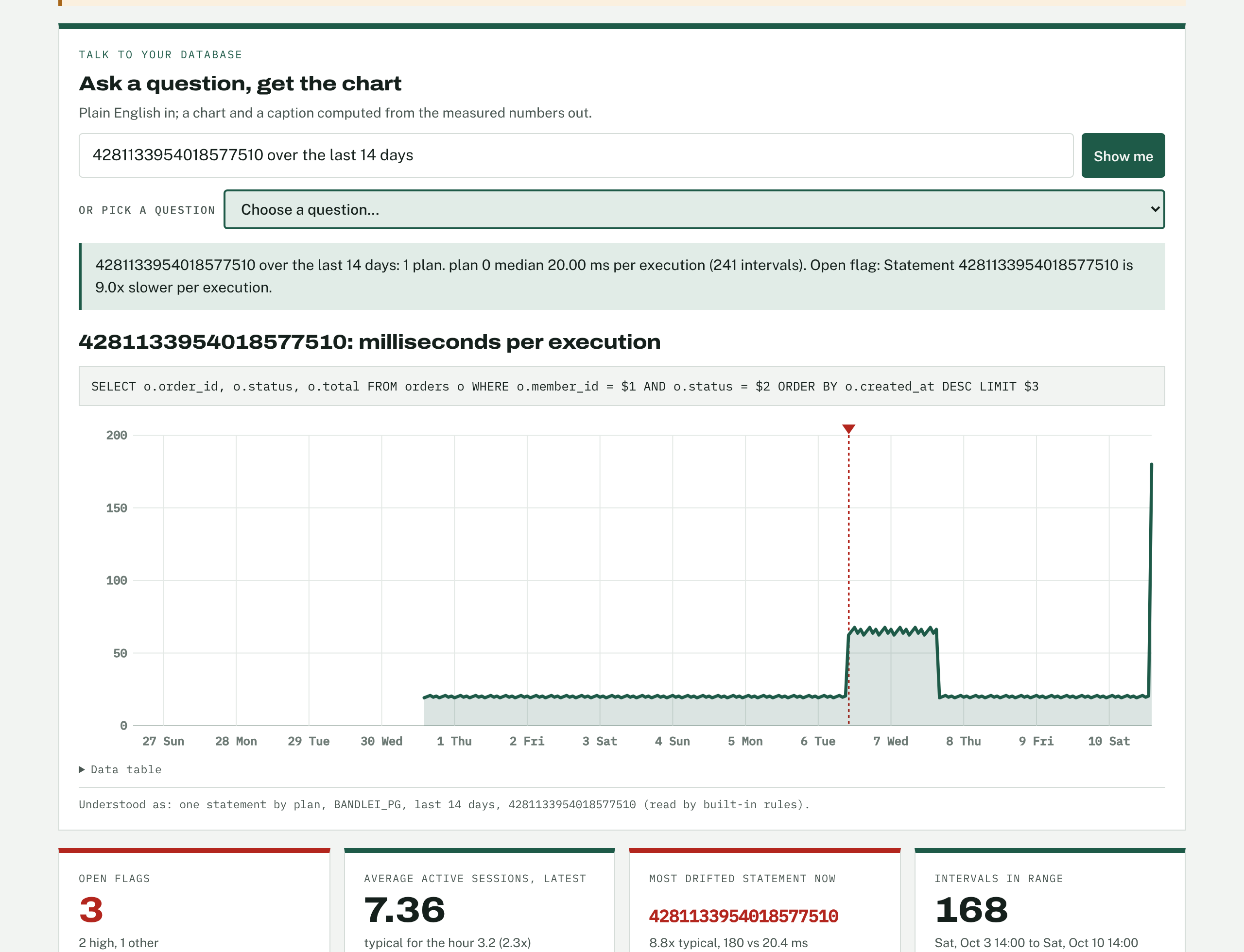Click the '7 Wed' axis label
This screenshot has width=1244, height=952.
pos(891,741)
